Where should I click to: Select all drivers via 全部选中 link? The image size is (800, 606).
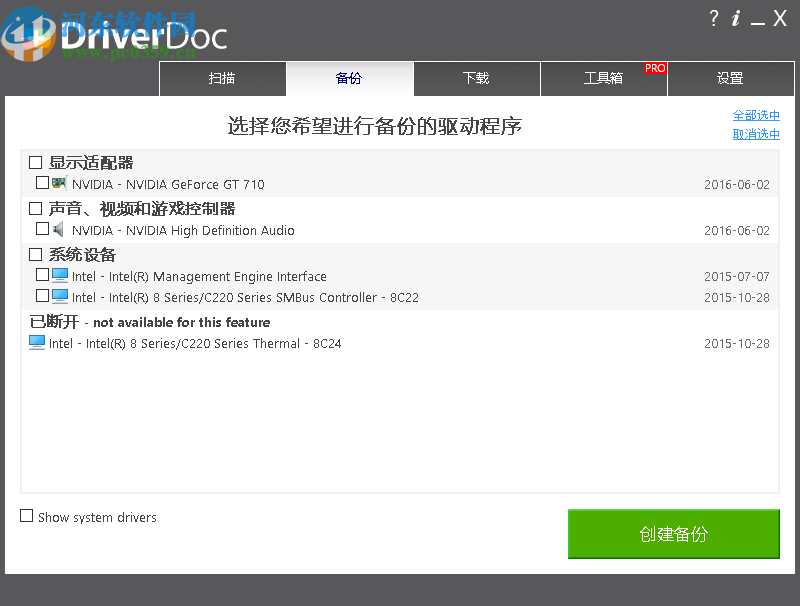pos(755,115)
